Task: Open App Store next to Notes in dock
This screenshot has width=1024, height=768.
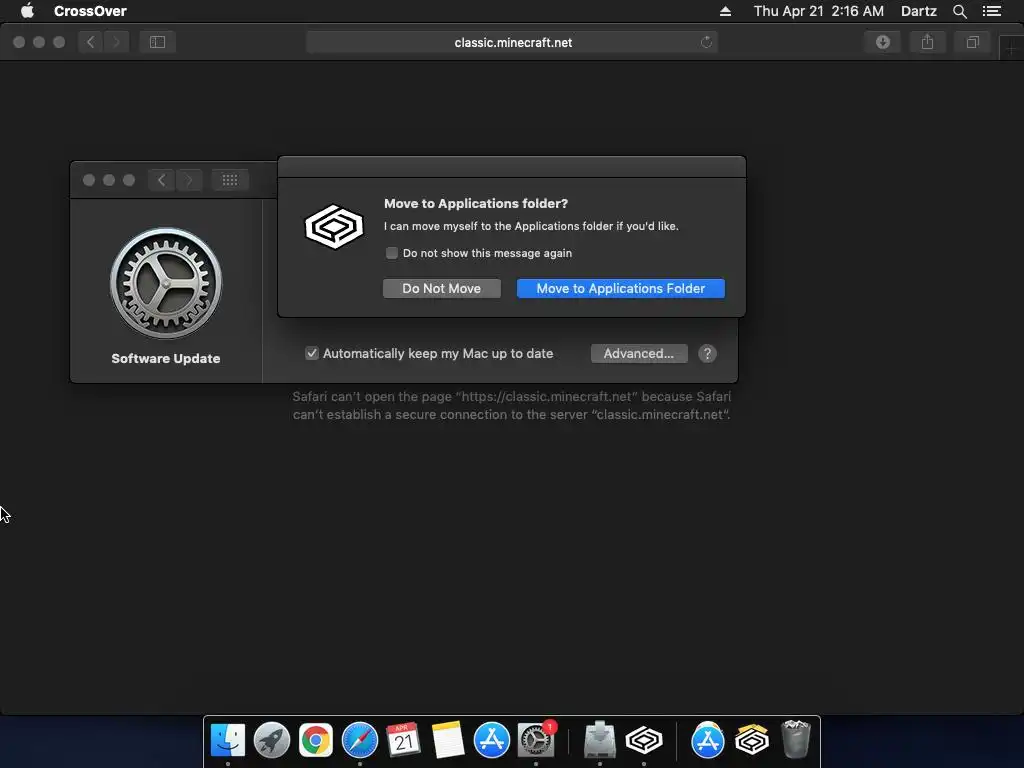Action: [492, 741]
